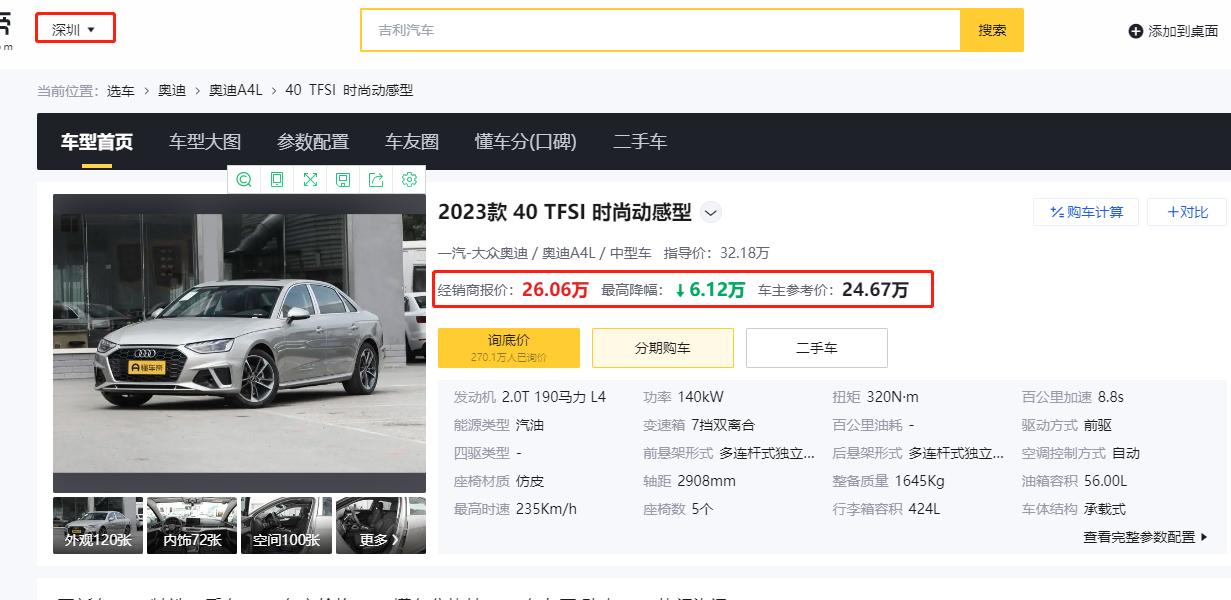Expand the 2023款 40 TFSI trim dropdown
The image size is (1231, 600).
[x=709, y=212]
